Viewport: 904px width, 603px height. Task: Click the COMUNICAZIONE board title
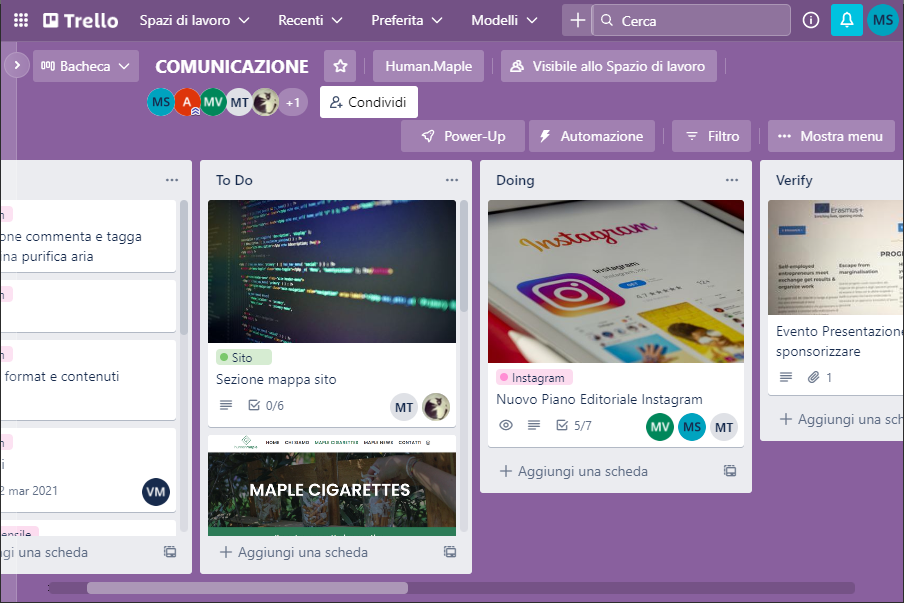click(232, 66)
